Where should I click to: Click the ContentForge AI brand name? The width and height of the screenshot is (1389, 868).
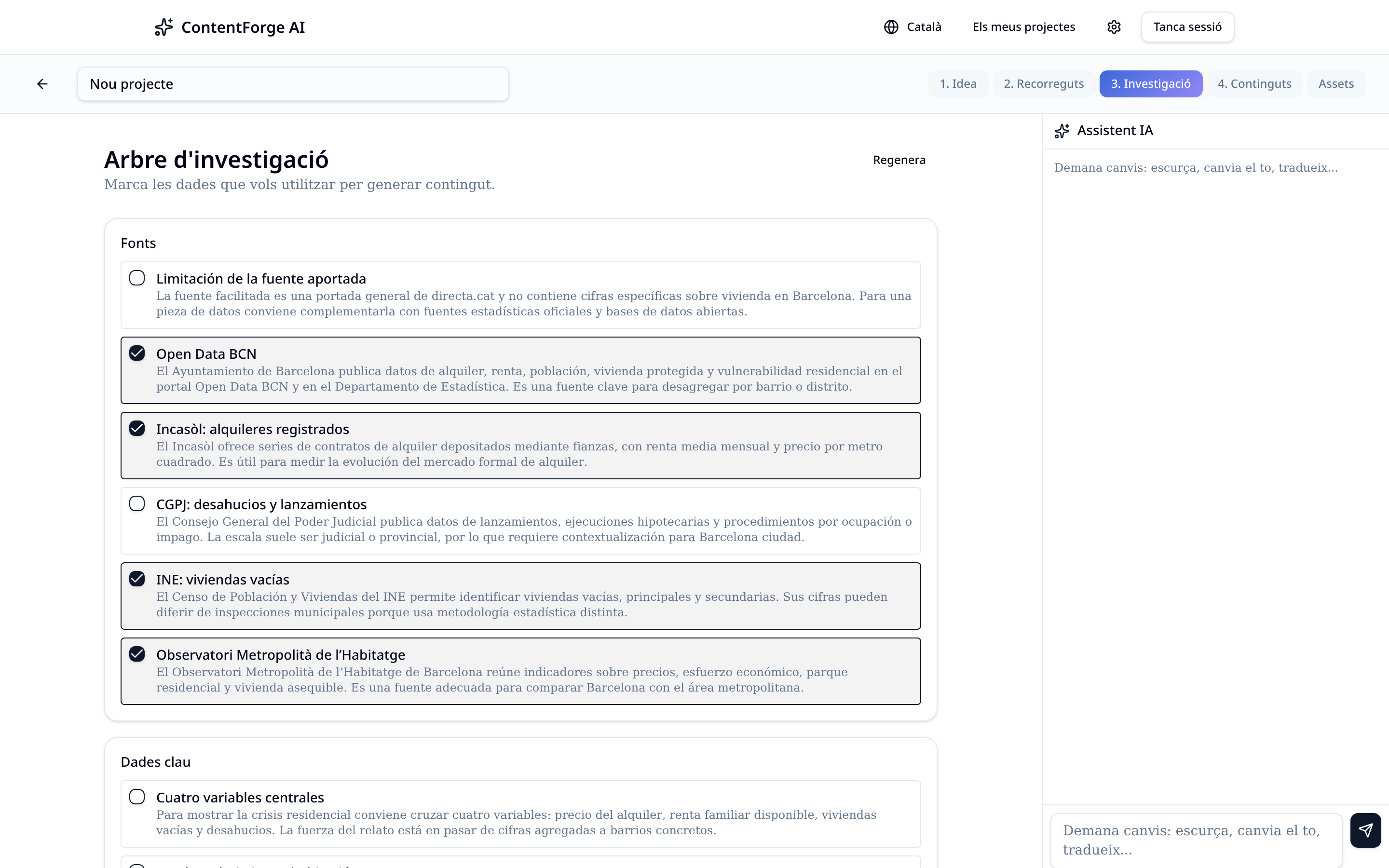[244, 27]
